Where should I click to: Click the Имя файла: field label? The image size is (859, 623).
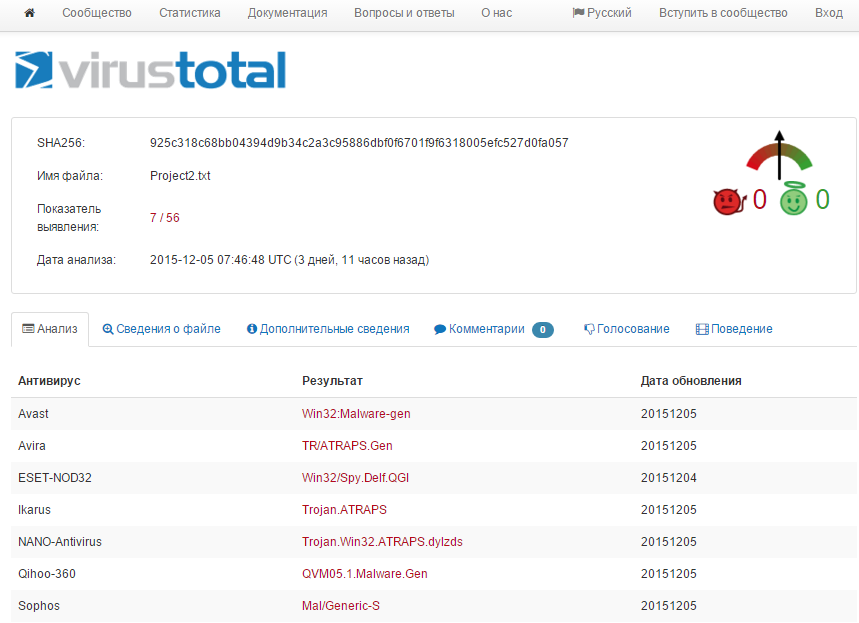70,176
